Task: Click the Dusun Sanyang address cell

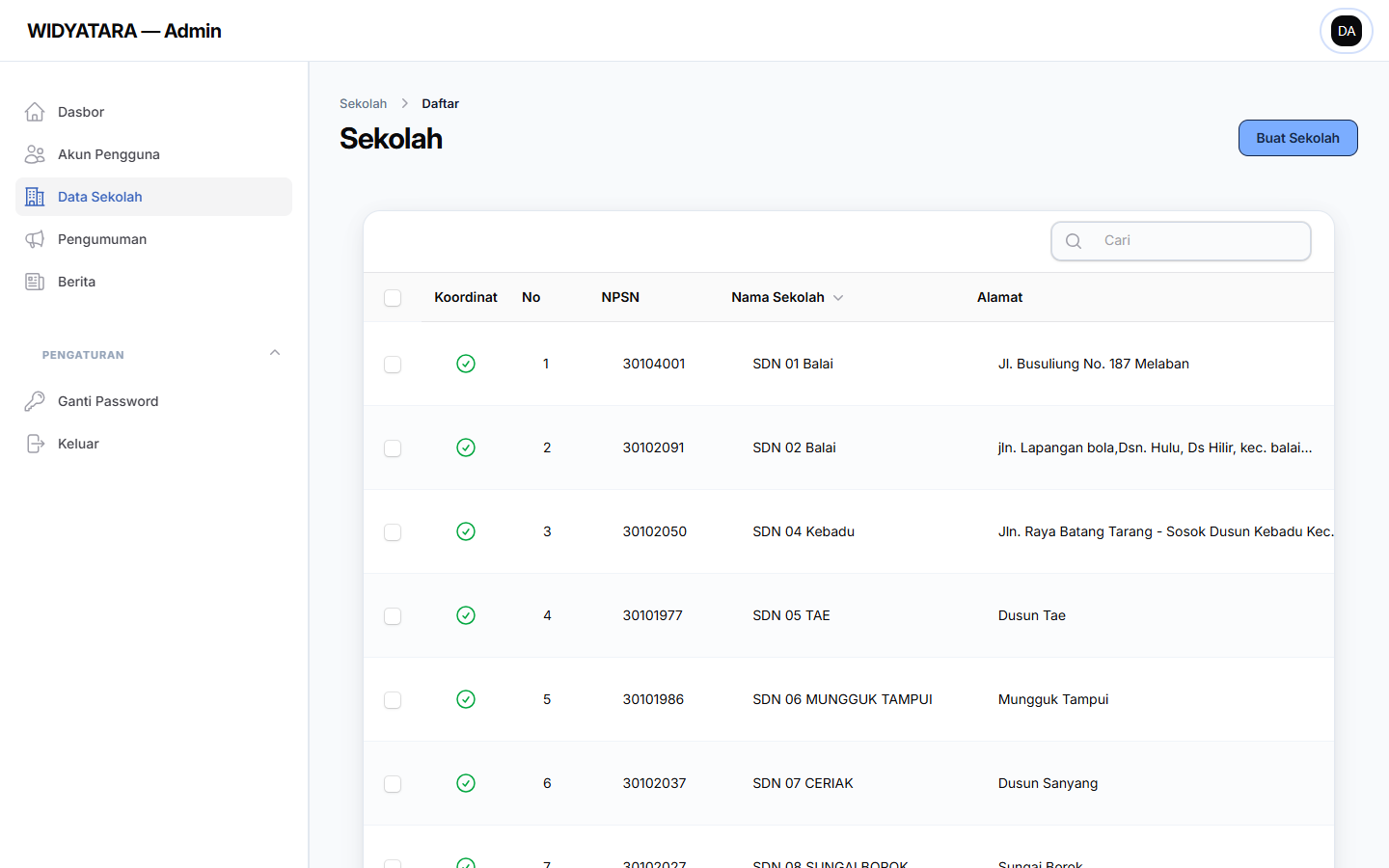Action: tap(1049, 783)
